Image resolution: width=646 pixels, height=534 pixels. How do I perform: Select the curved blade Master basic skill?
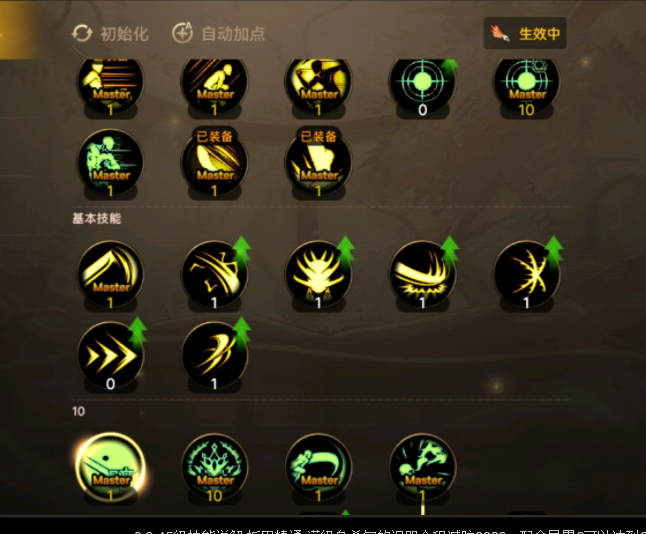pos(110,275)
